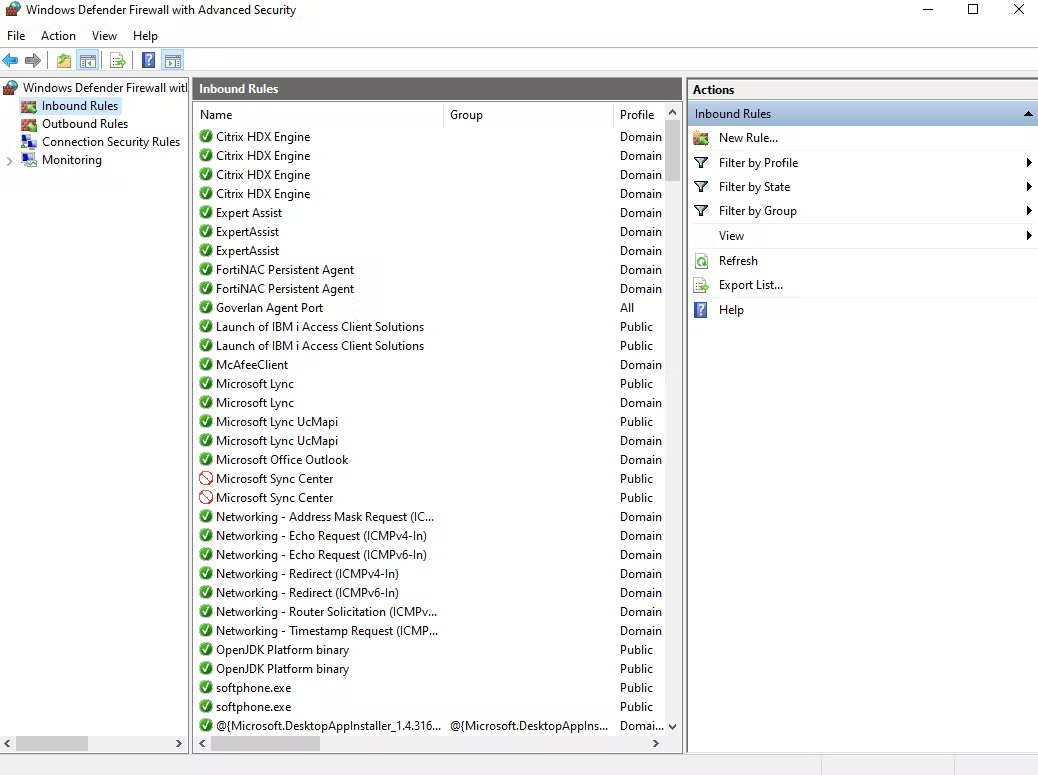Image resolution: width=1038 pixels, height=775 pixels.
Task: Click the Connection Security Rules tree icon
Action: (x=28, y=142)
